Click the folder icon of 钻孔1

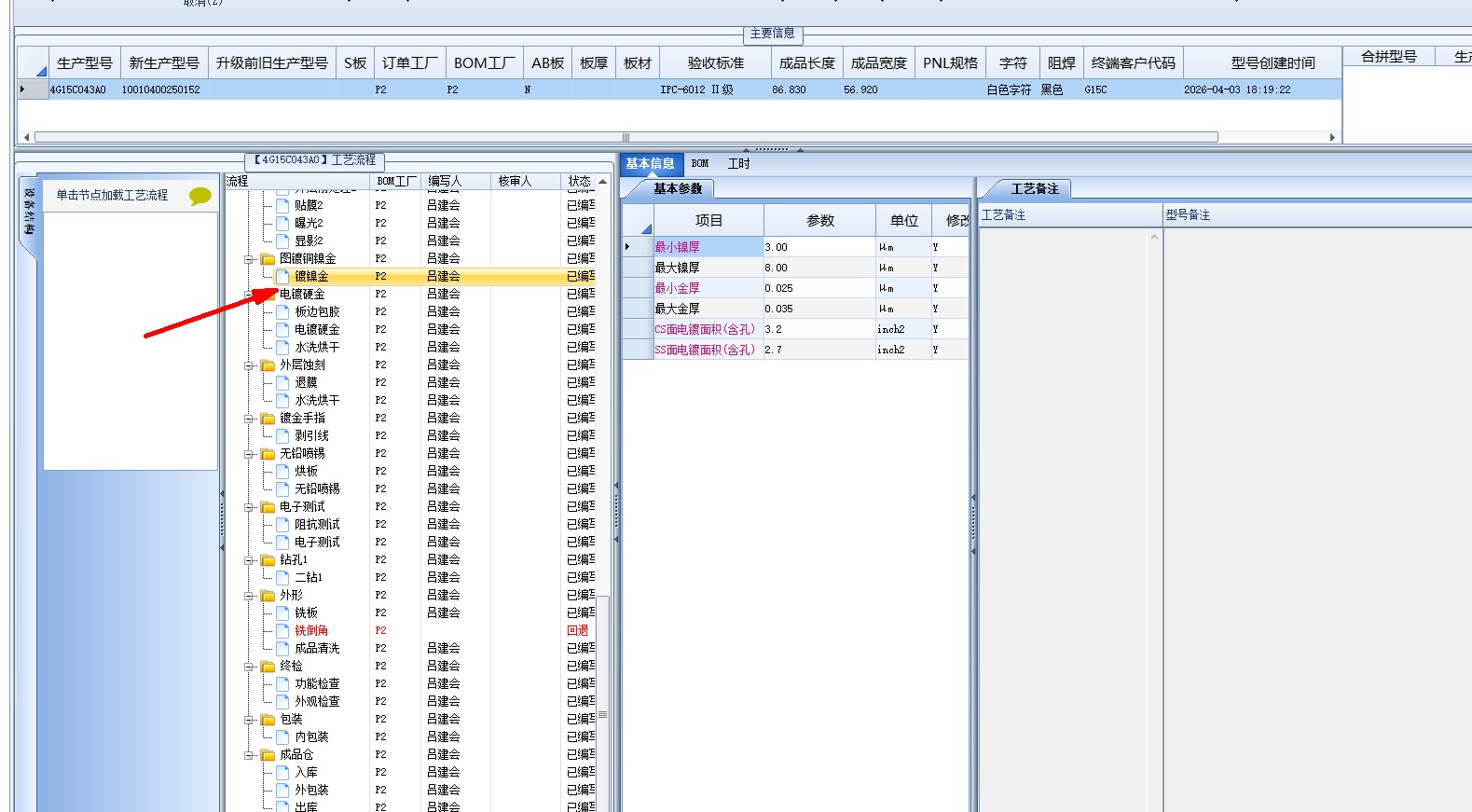[x=268, y=559]
